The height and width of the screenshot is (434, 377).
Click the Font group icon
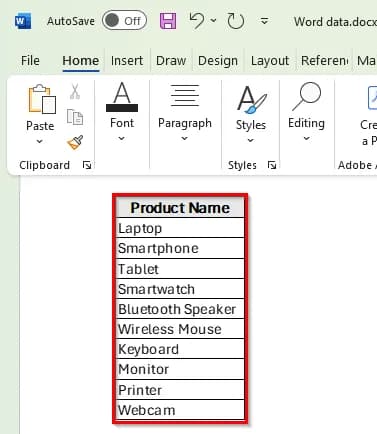[x=122, y=97]
